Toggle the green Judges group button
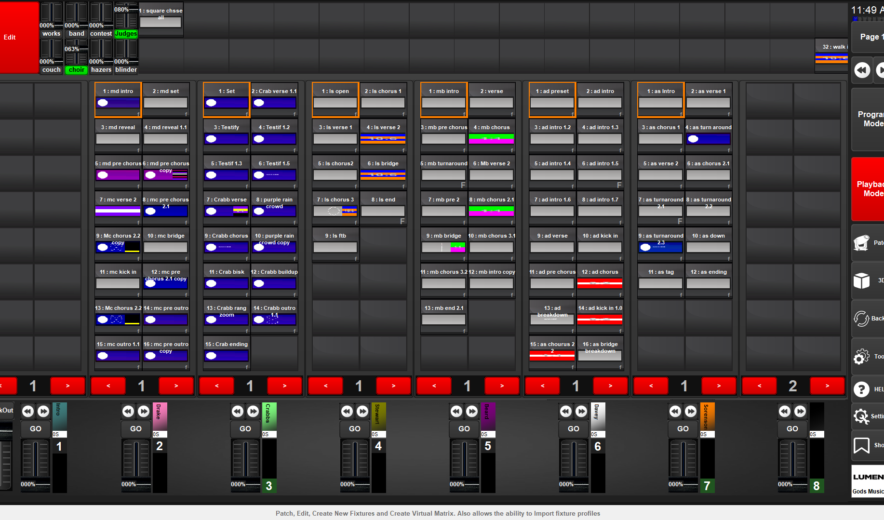Screen dimensions: 884x520 point(126,33)
